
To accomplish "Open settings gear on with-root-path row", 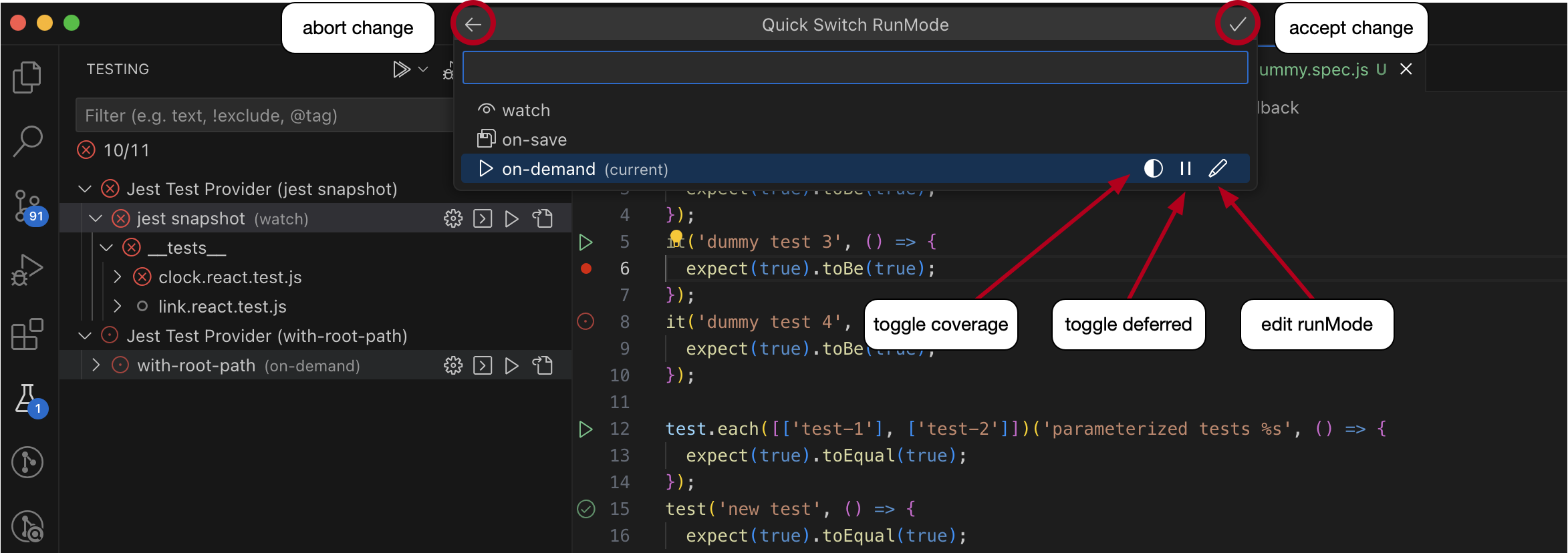I will click(453, 365).
